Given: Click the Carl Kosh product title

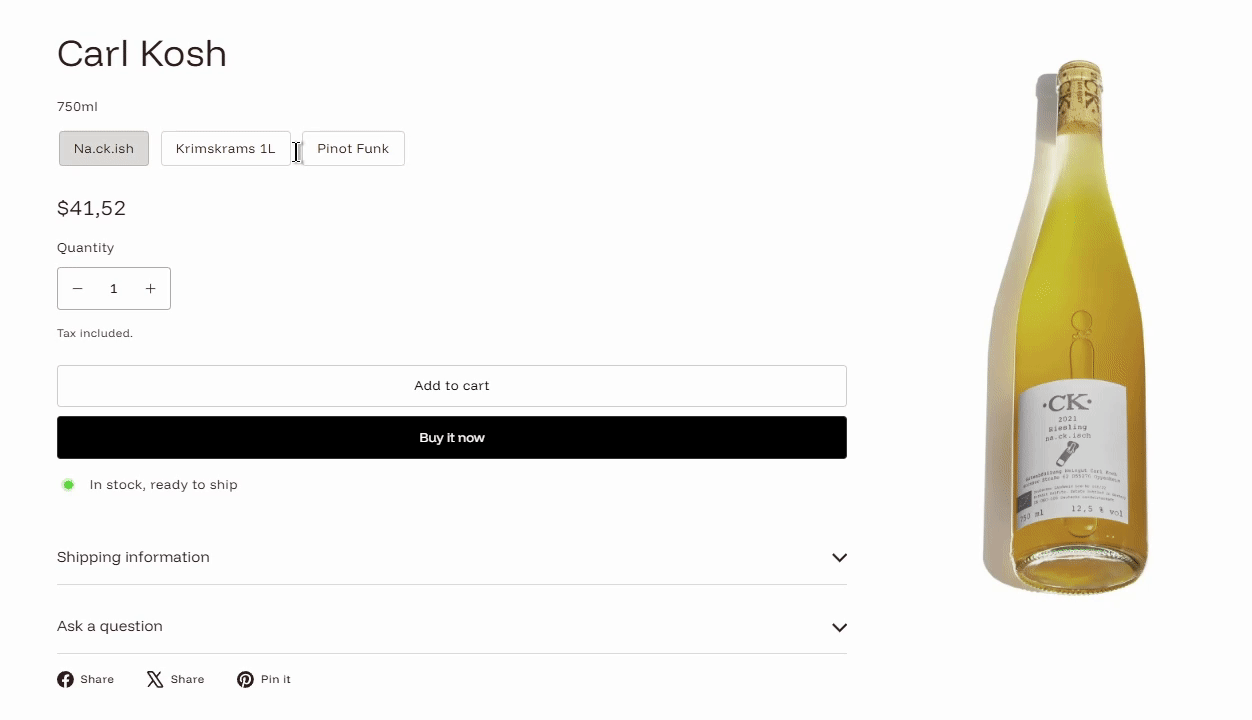Looking at the screenshot, I should [x=142, y=53].
